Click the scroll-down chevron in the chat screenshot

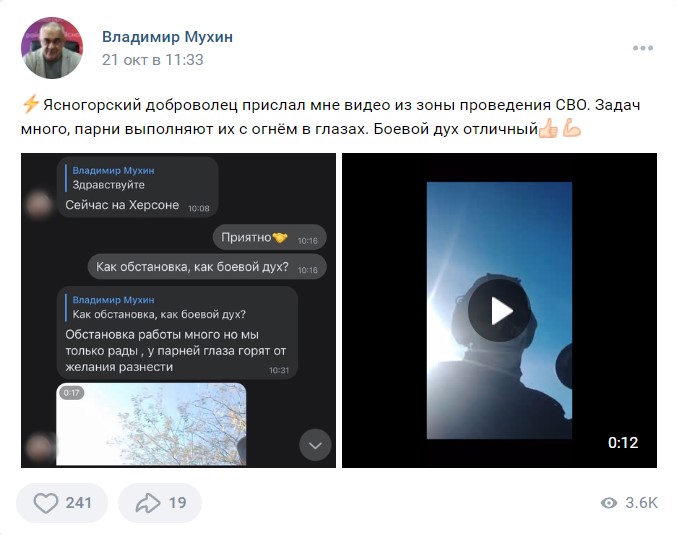(315, 445)
